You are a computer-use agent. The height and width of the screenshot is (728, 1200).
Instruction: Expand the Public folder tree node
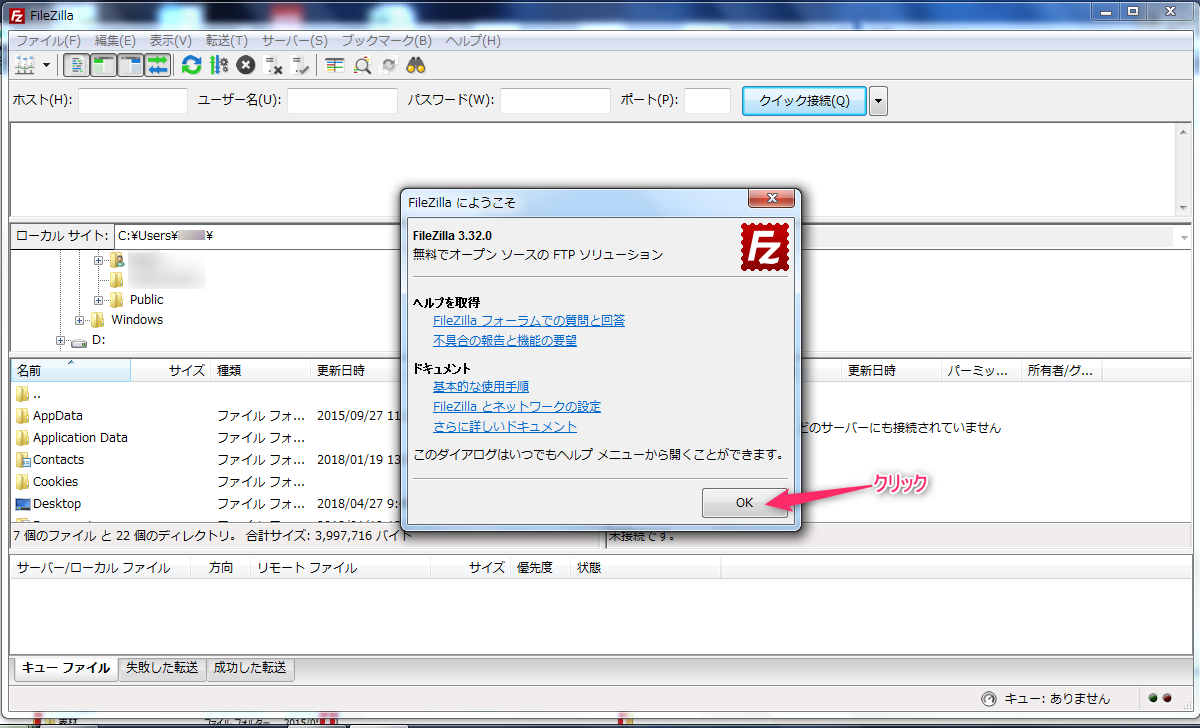(99, 300)
